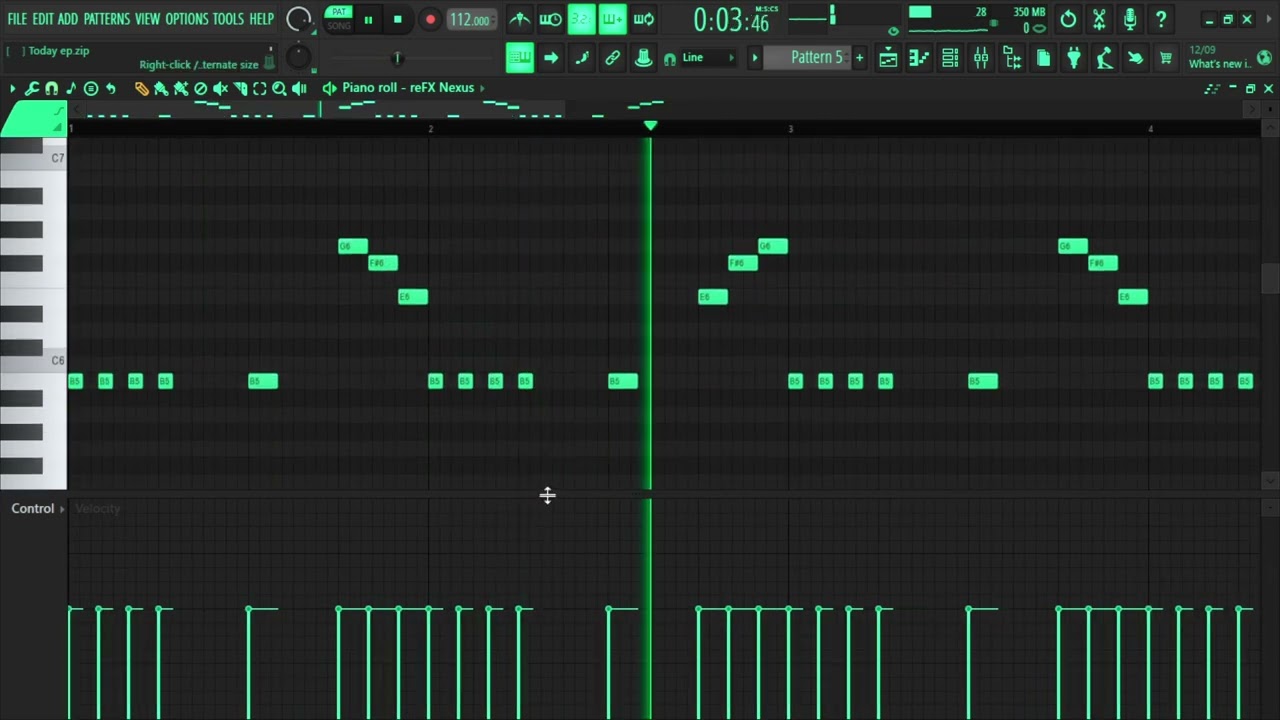Open the piano roll tools wrench menu
The image size is (1280, 720).
pos(31,88)
